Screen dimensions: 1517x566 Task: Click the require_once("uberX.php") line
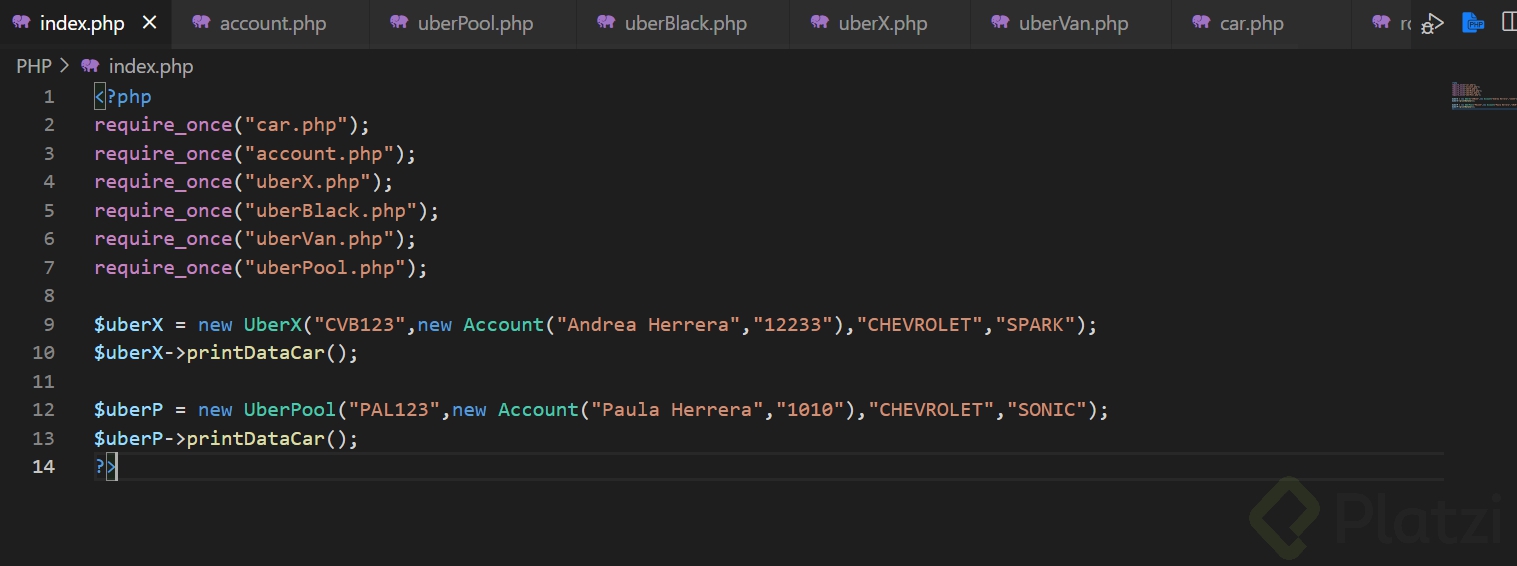244,182
